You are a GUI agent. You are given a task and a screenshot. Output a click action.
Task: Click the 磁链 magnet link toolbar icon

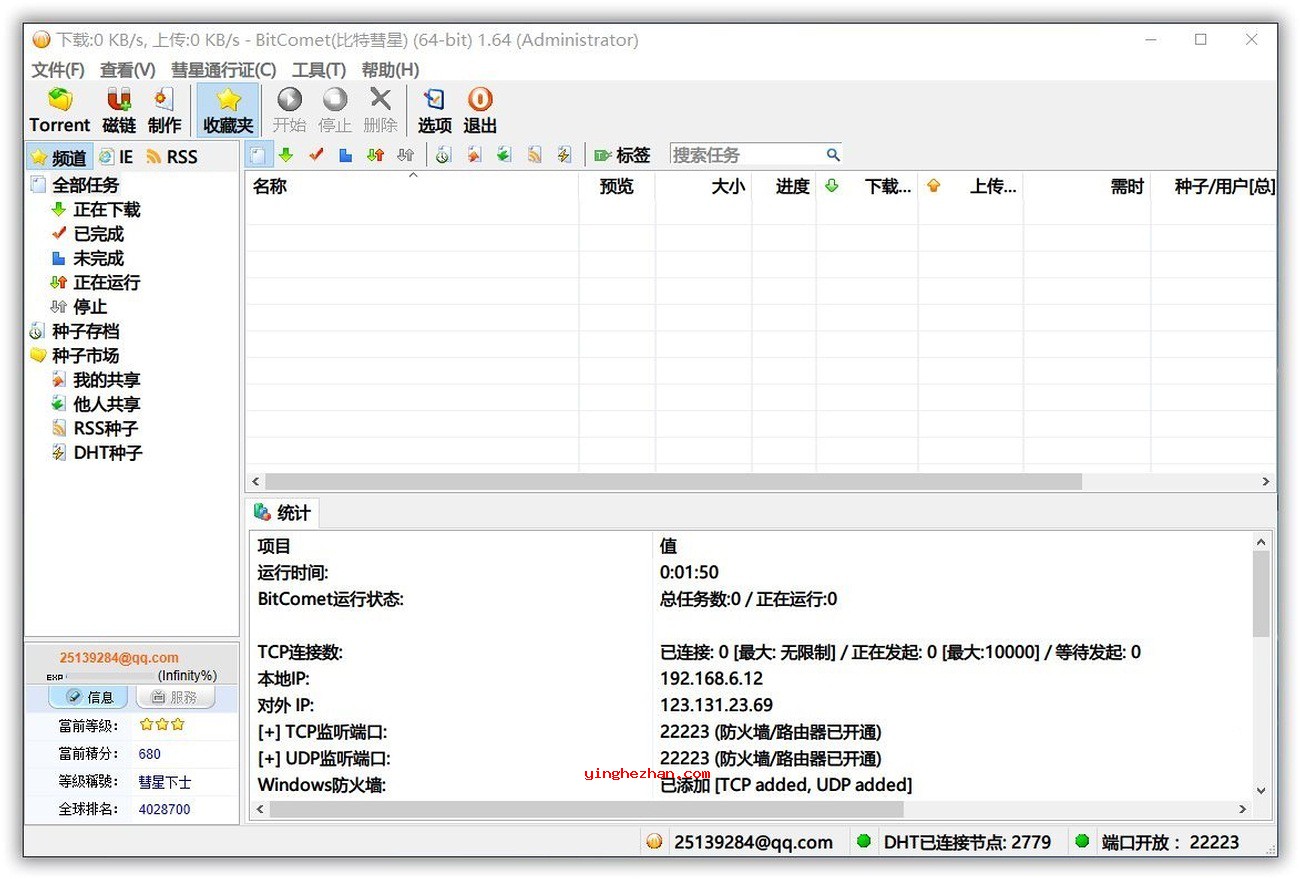[119, 110]
